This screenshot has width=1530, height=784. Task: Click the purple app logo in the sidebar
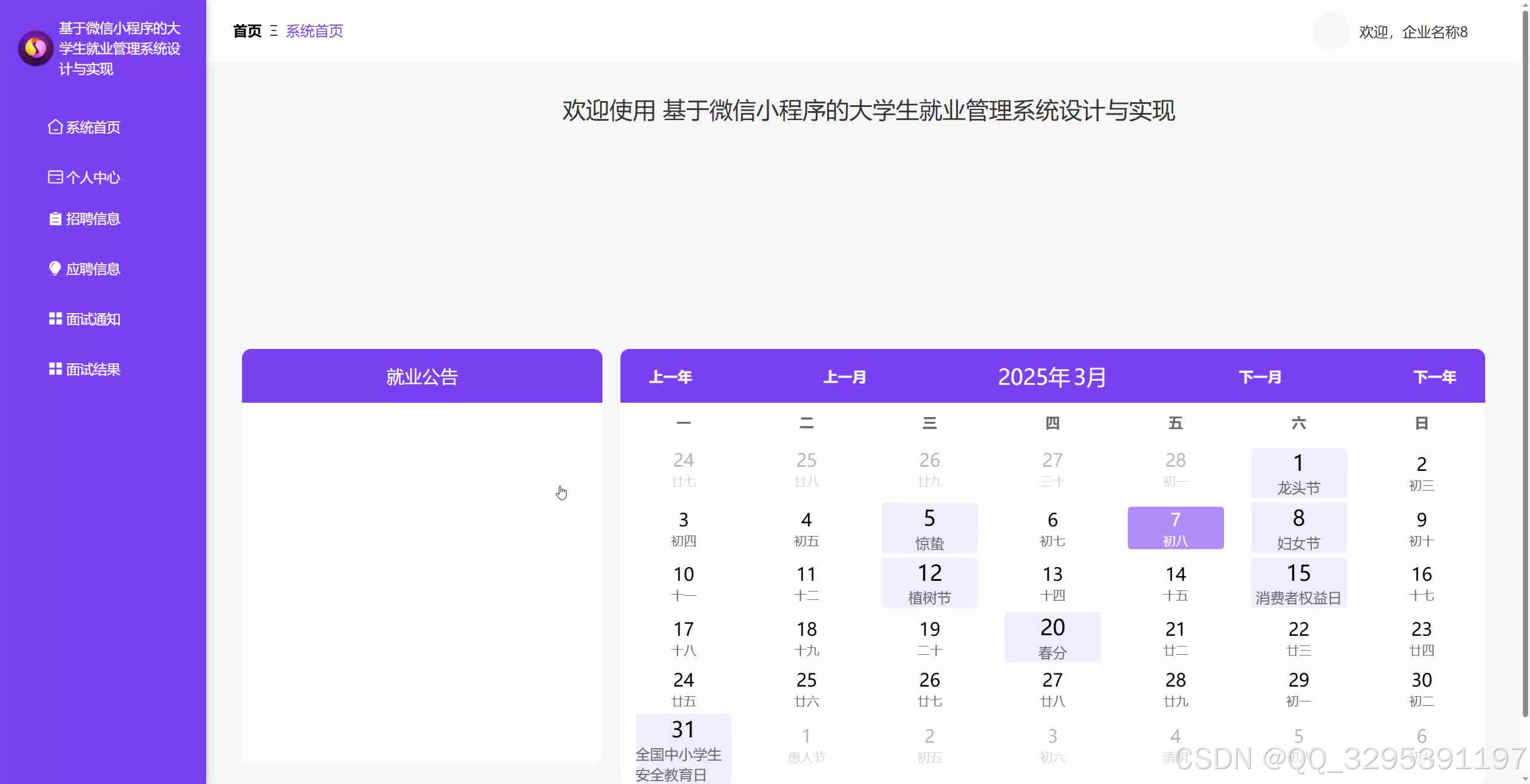[x=36, y=48]
